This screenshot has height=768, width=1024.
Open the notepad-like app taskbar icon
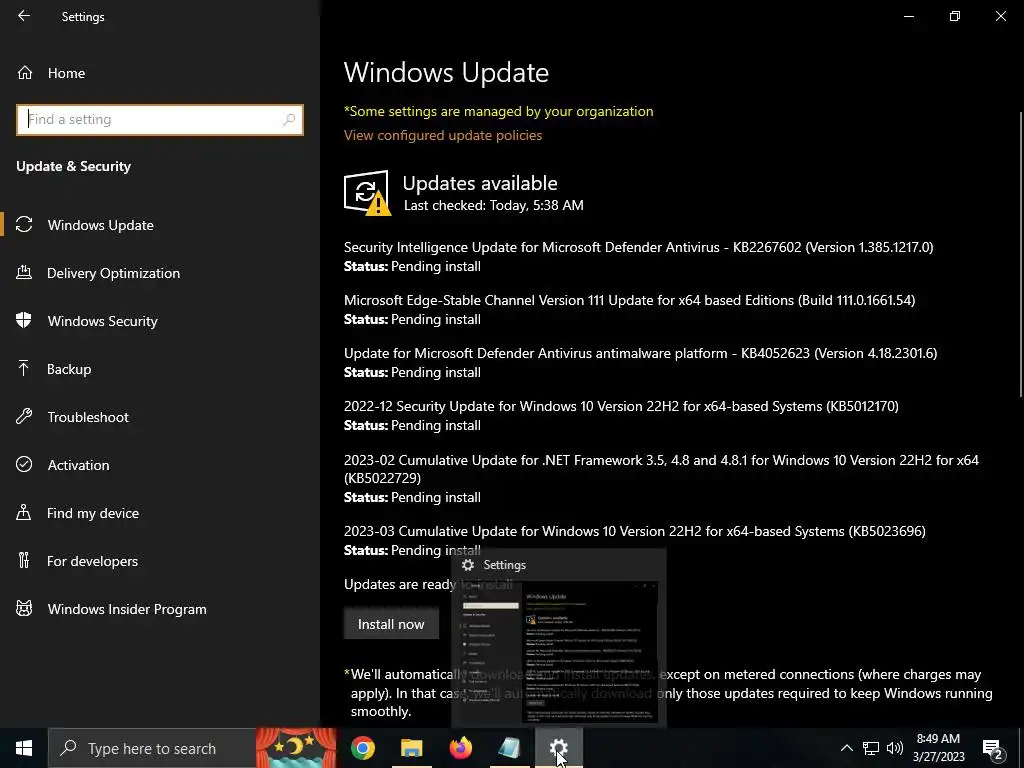509,748
